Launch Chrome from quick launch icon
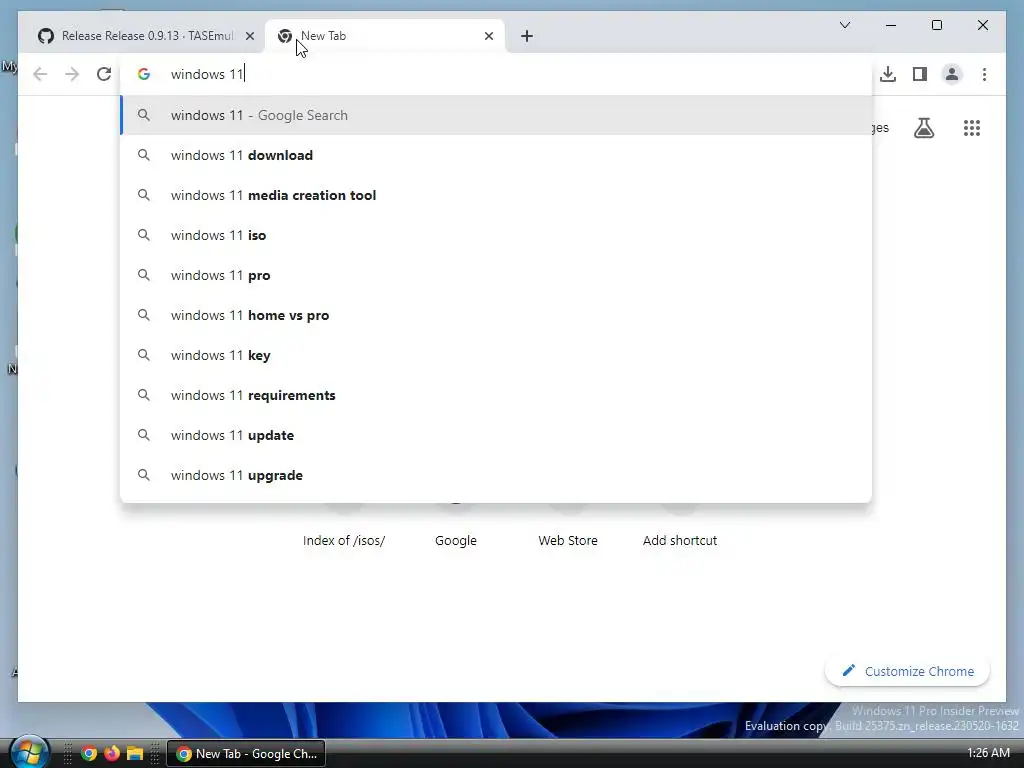Screen dimensions: 1024x768 pos(89,754)
